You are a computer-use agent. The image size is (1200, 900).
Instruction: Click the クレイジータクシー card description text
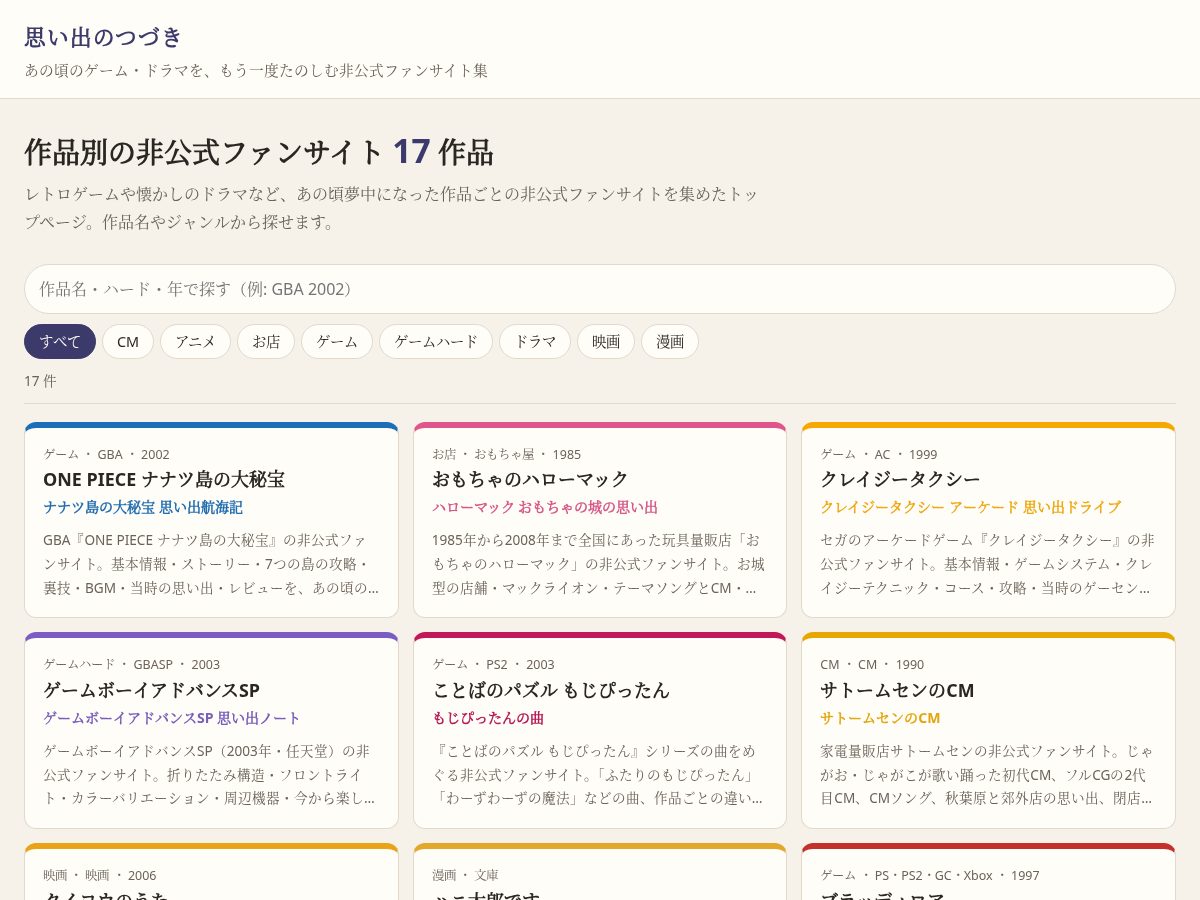tap(988, 563)
